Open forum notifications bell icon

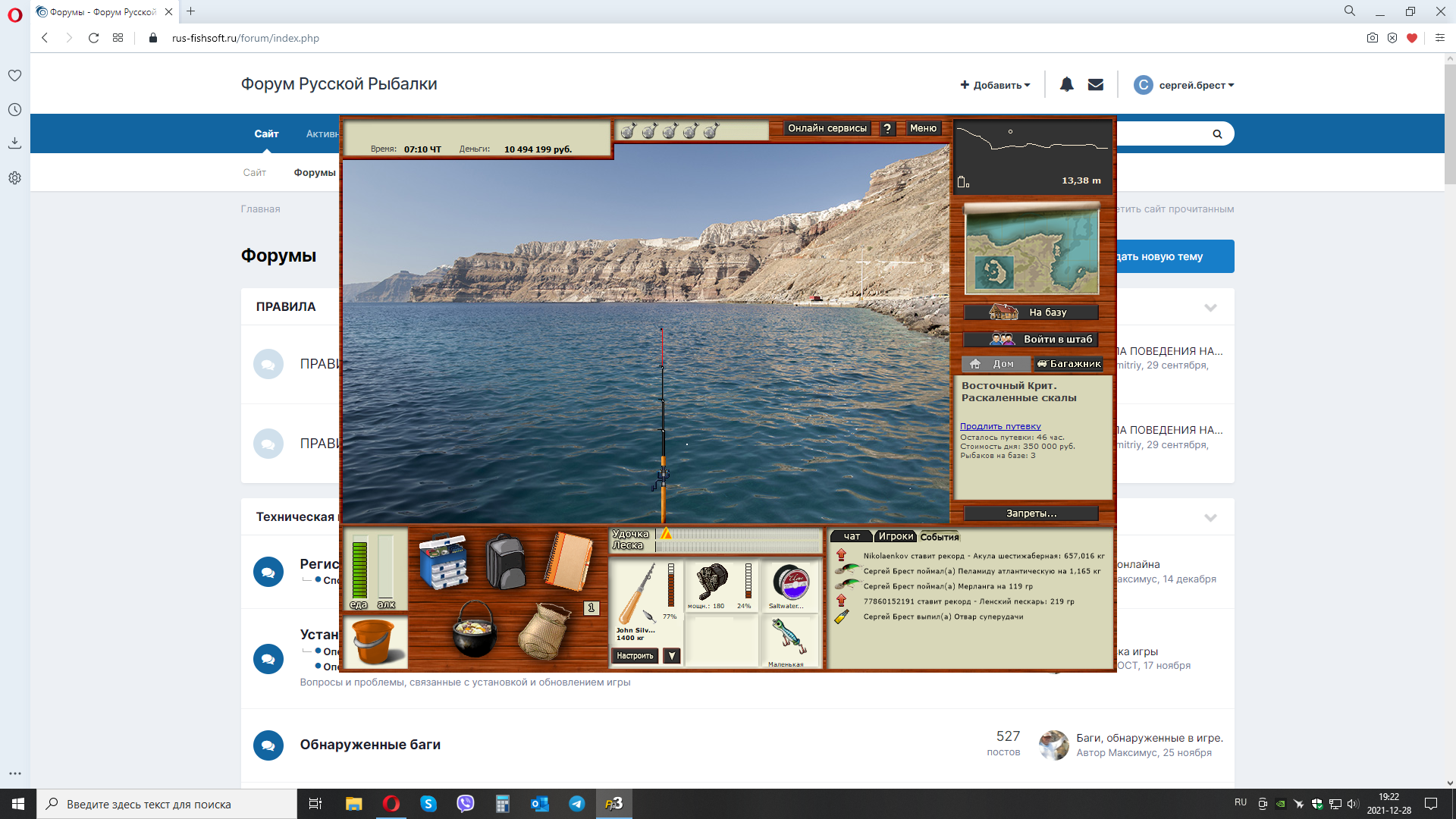pos(1066,84)
